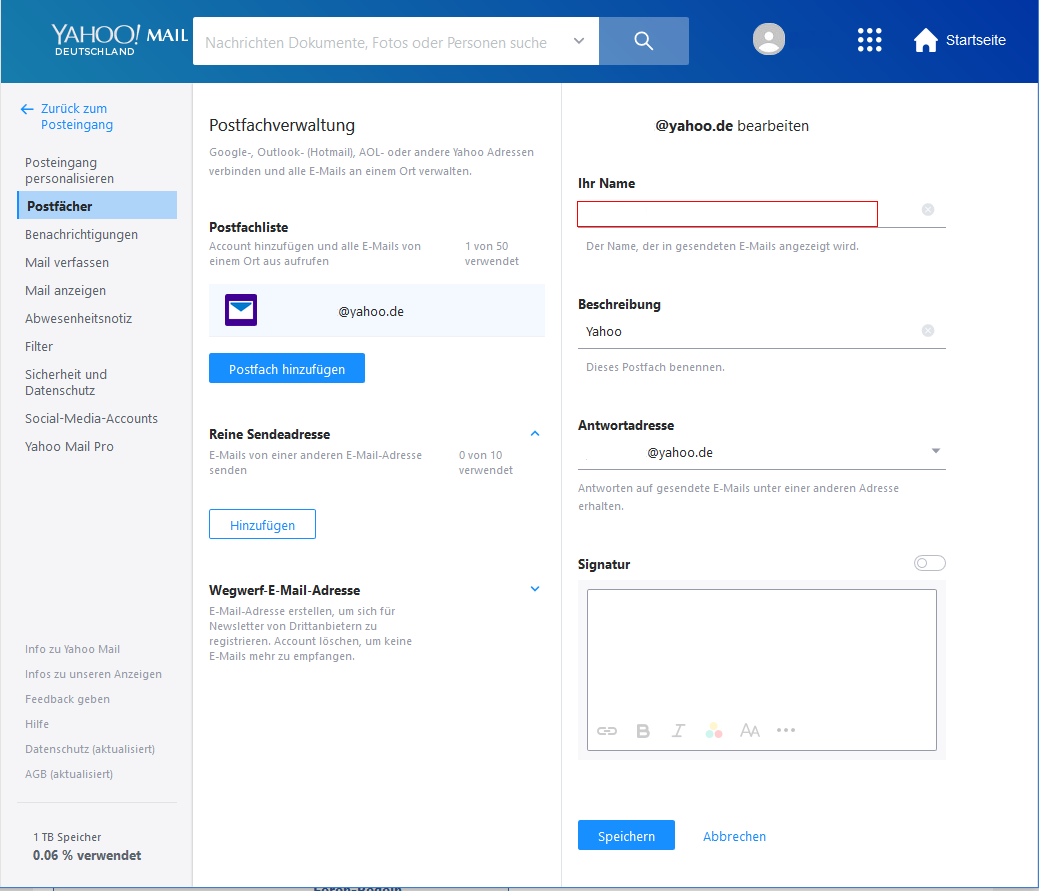Click the Abbrechen link
Image resolution: width=1039 pixels, height=891 pixels.
734,836
